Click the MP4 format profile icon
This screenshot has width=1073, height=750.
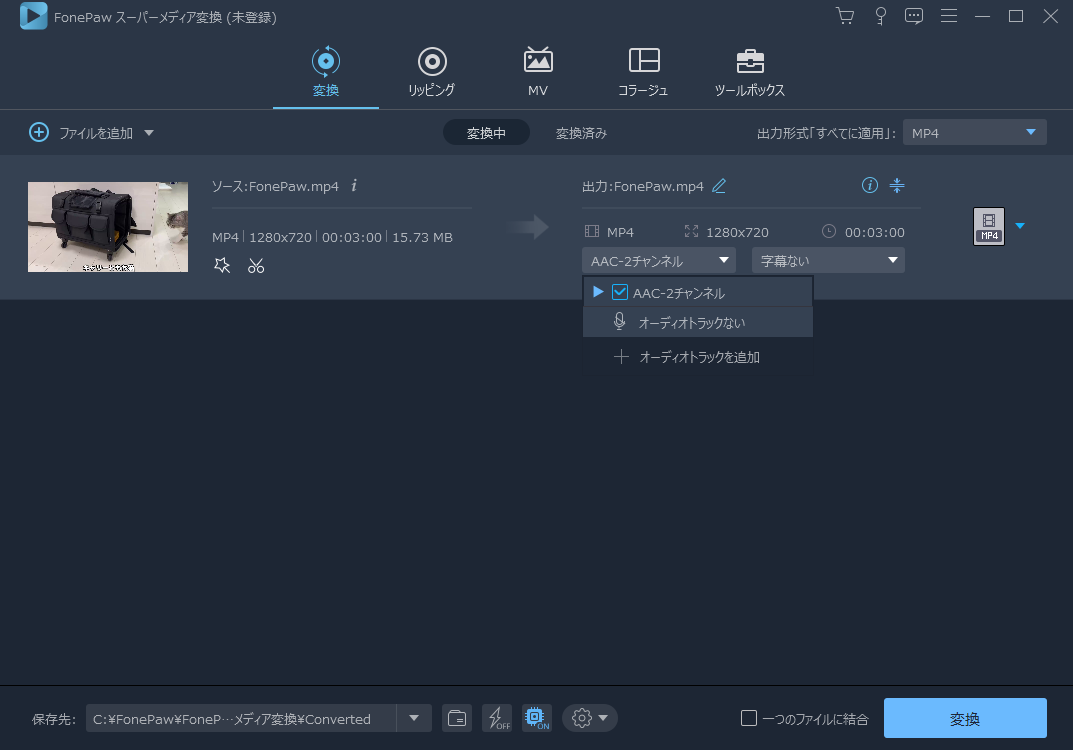[989, 226]
